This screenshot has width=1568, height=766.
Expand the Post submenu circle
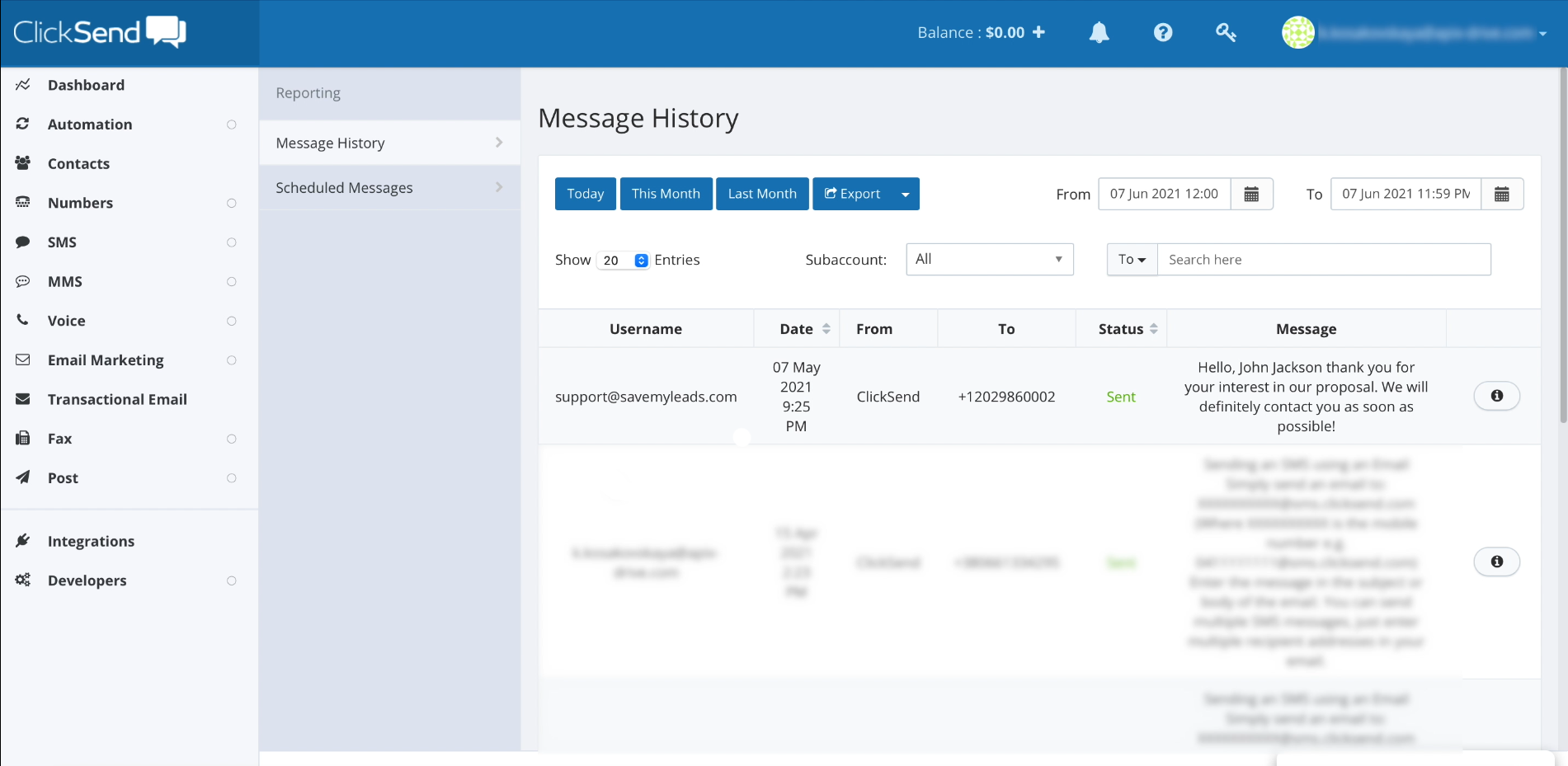point(232,478)
